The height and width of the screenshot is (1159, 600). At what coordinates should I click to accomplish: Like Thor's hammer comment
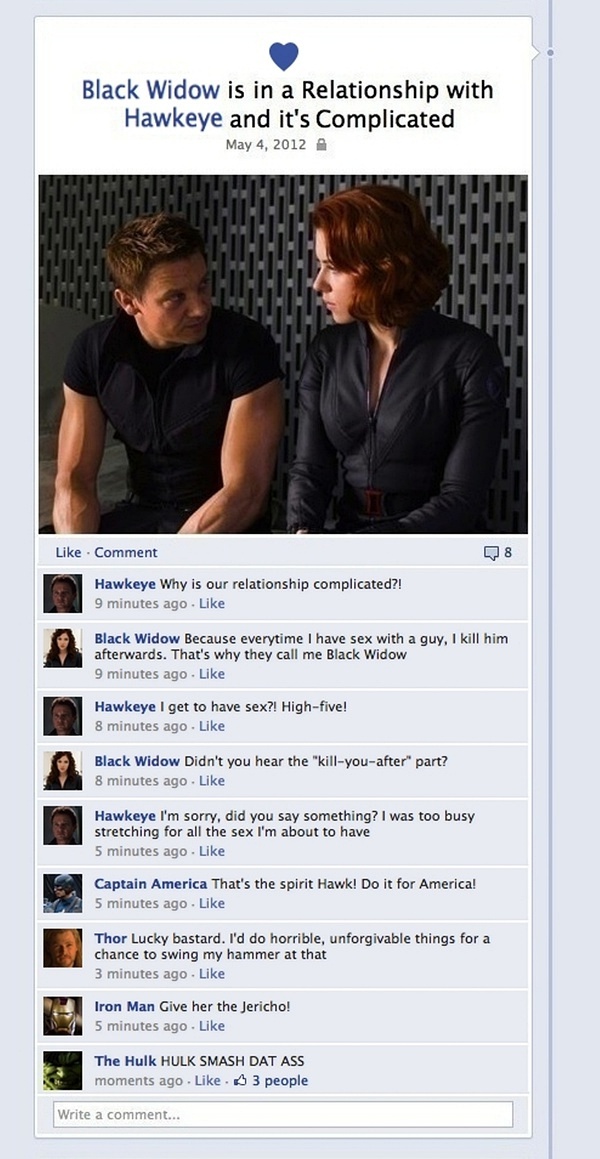click(211, 973)
